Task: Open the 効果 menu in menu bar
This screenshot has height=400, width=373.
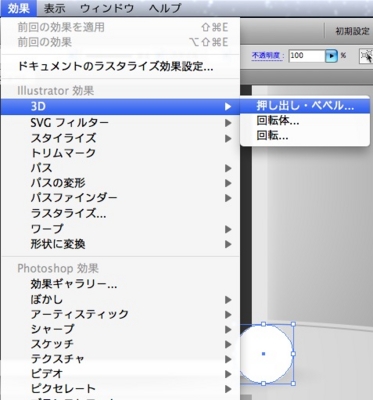Action: (x=18, y=8)
